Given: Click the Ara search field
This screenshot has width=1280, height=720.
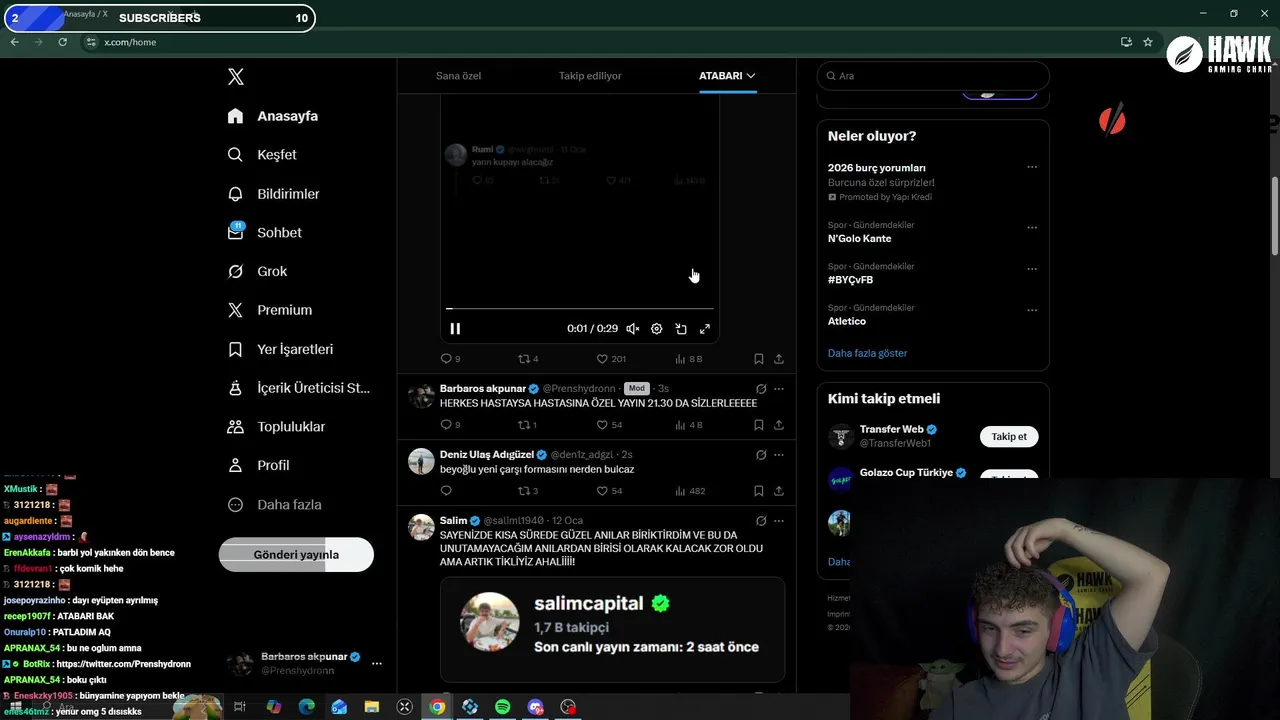Looking at the screenshot, I should pyautogui.click(x=933, y=76).
